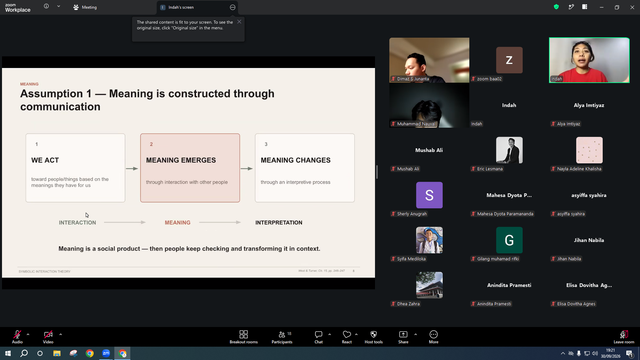Click the system tray volume icon
The width and height of the screenshot is (640, 360).
coord(595,353)
